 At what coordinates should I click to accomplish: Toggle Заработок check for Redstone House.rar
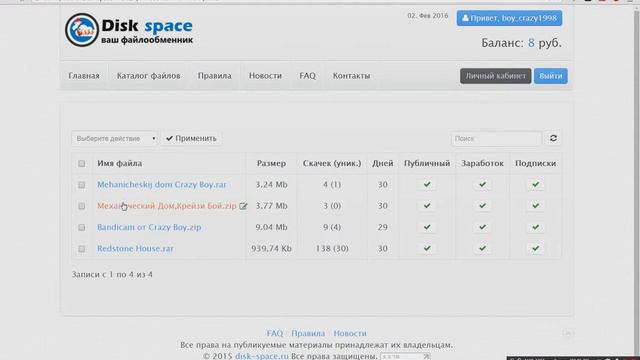(482, 248)
